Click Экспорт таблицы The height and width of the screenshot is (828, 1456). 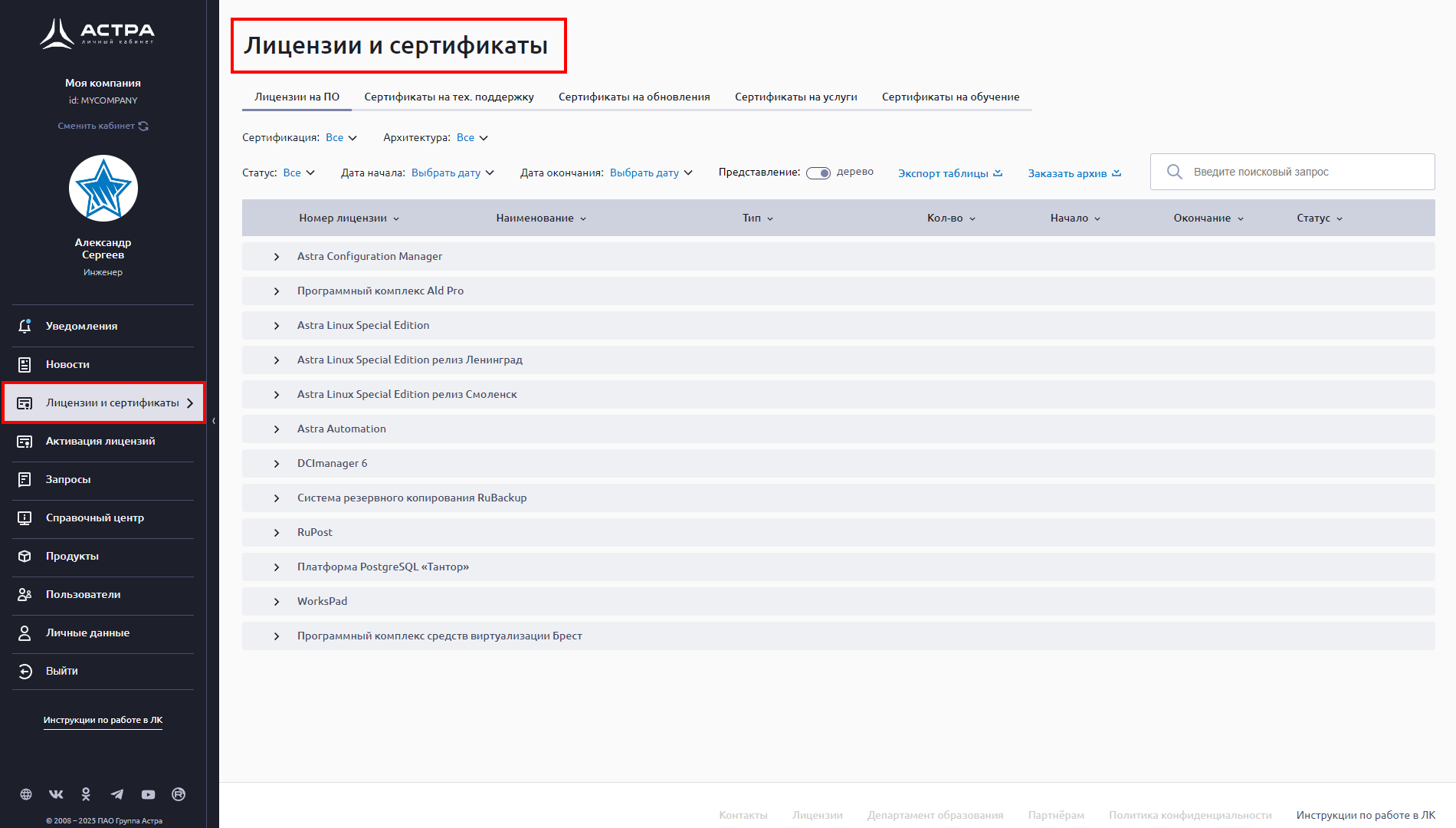click(x=950, y=173)
